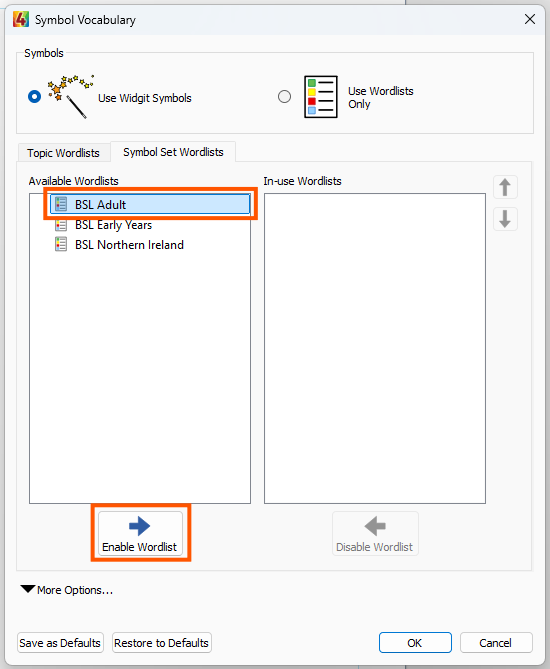The width and height of the screenshot is (550, 669).
Task: Select the Use Wordlists Only radio button
Action: pos(284,97)
